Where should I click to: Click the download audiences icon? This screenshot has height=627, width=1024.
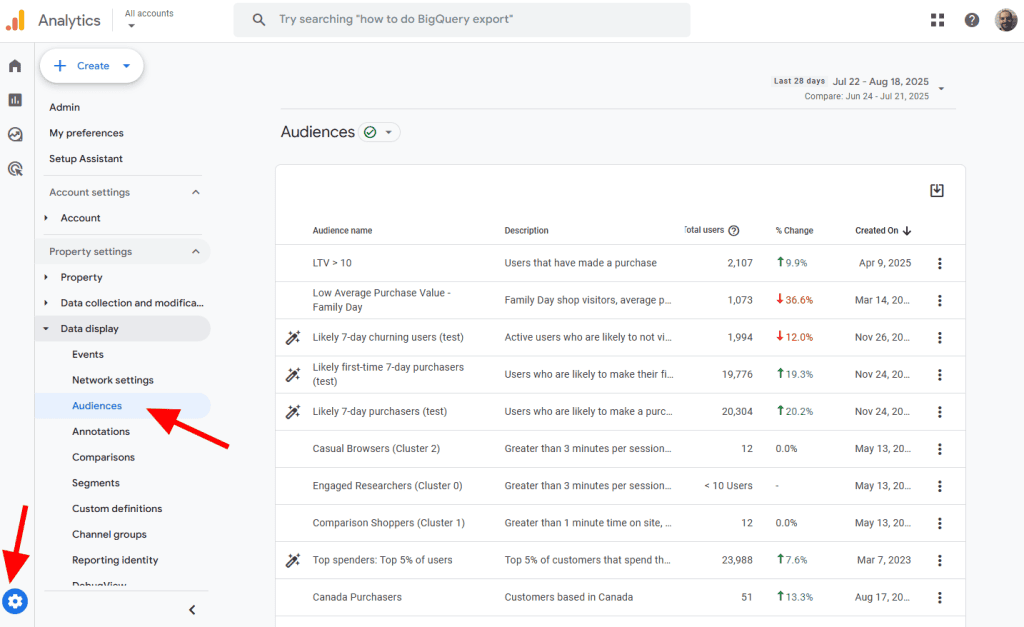(x=937, y=191)
